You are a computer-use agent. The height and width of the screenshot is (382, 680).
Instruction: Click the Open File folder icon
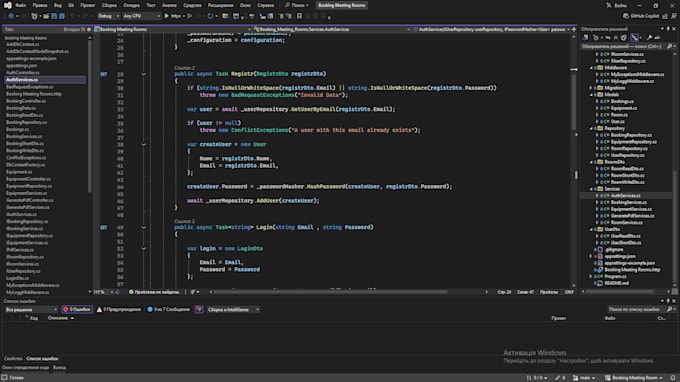[x=46, y=16]
